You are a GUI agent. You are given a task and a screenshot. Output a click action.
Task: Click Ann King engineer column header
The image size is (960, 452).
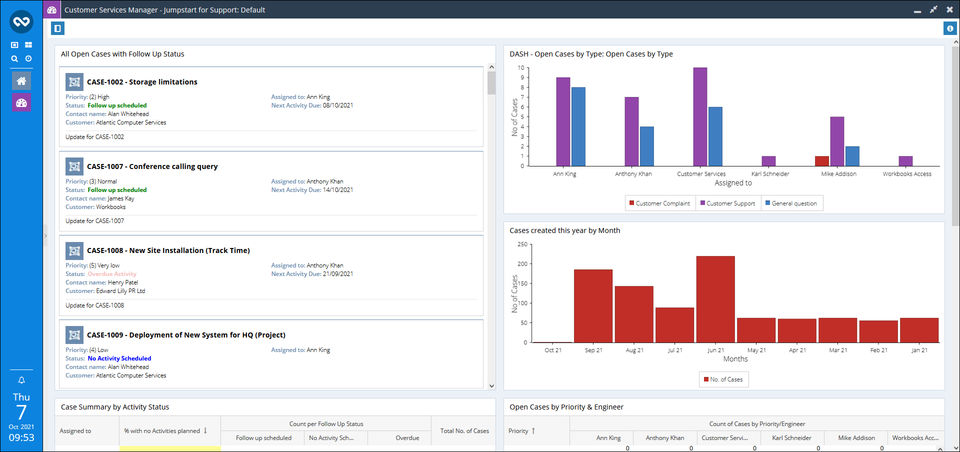[601, 439]
